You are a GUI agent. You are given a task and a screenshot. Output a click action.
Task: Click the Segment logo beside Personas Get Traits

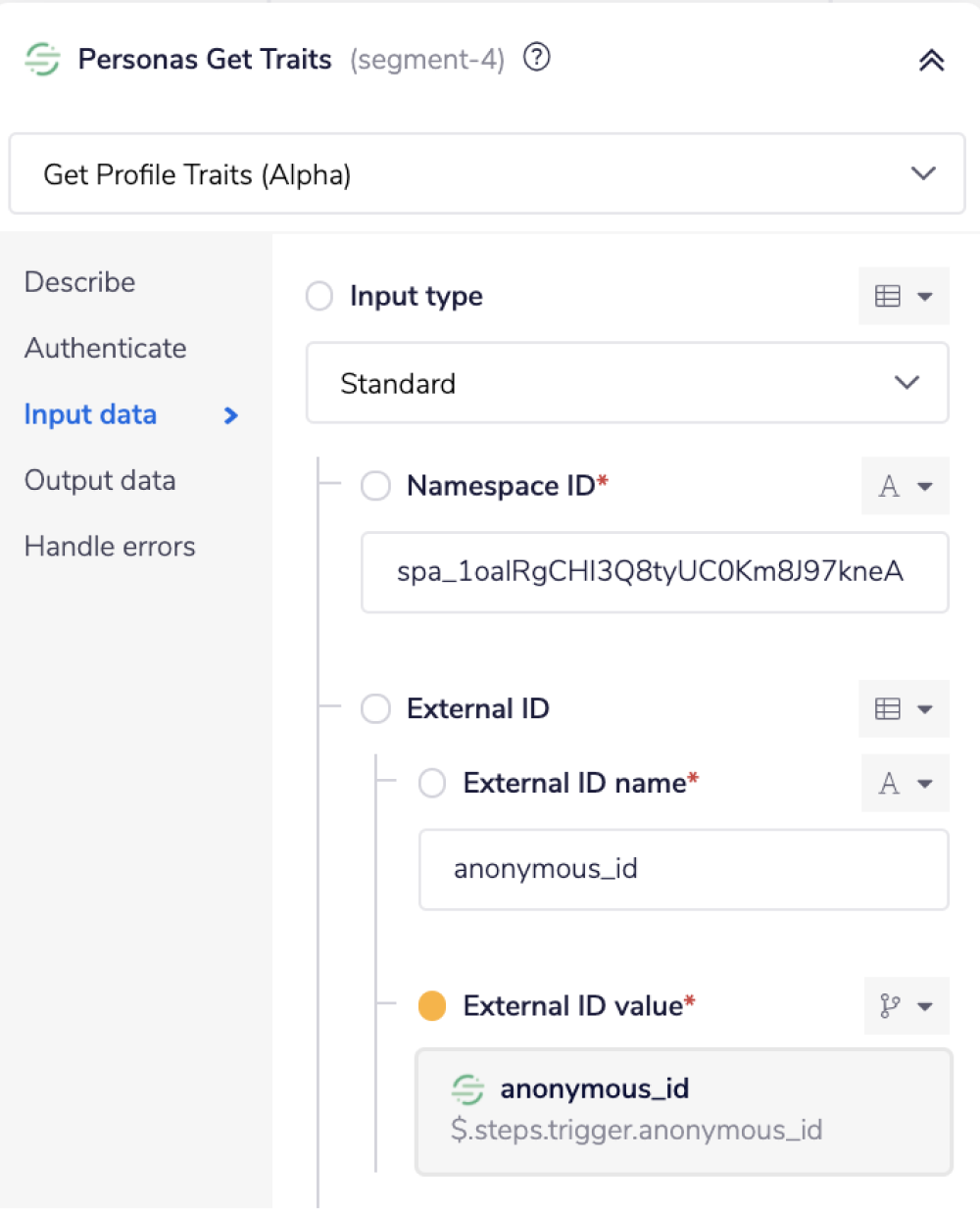pos(41,59)
